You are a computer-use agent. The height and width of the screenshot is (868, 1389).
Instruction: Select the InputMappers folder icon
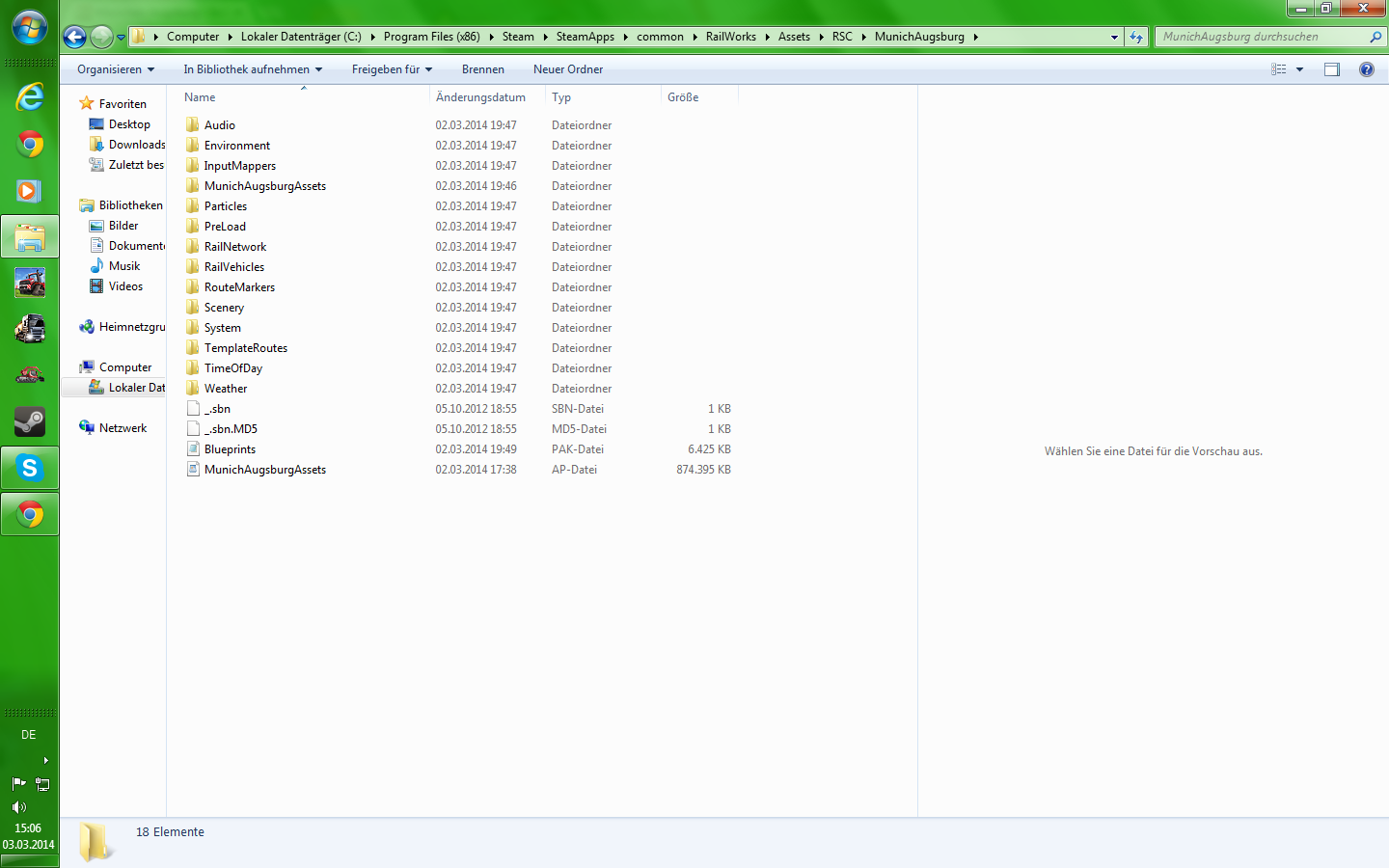193,166
